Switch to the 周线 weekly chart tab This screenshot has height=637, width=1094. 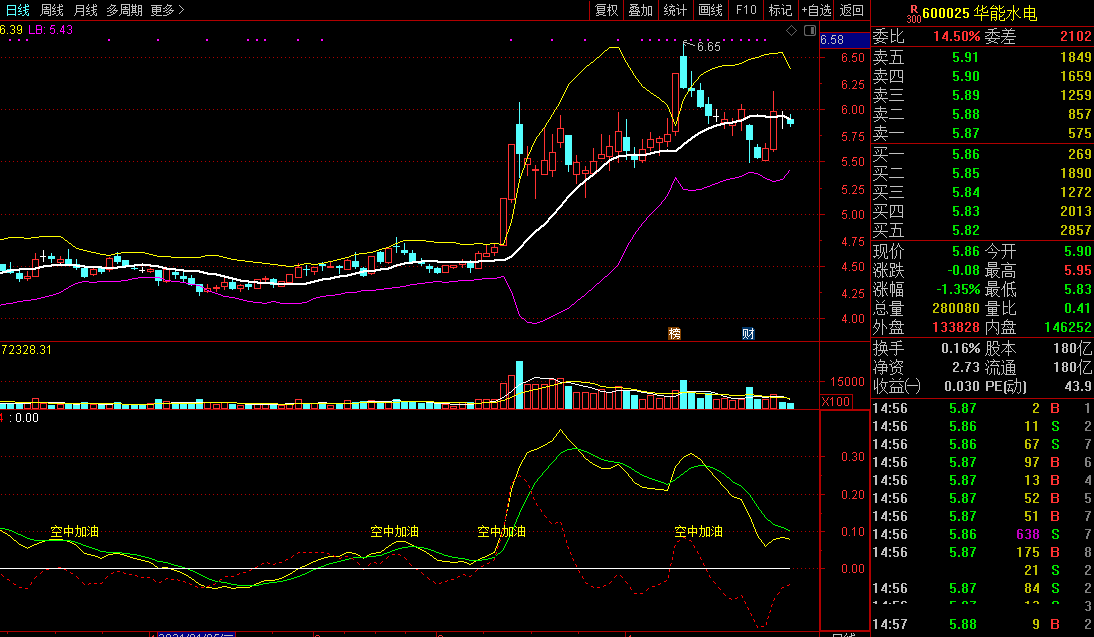point(52,10)
